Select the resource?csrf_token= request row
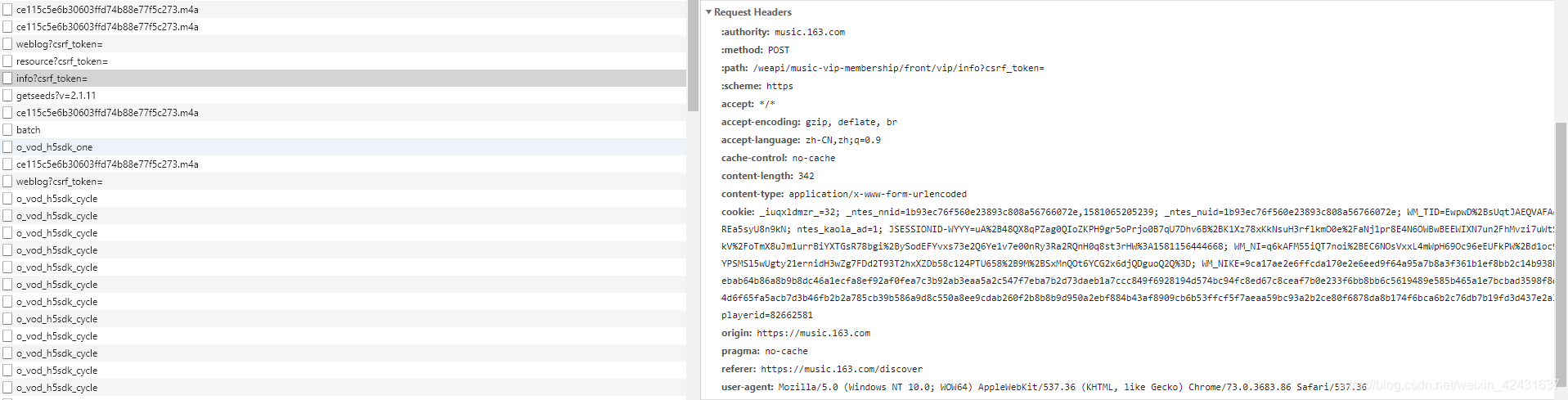The height and width of the screenshot is (400, 1568). tap(343, 61)
